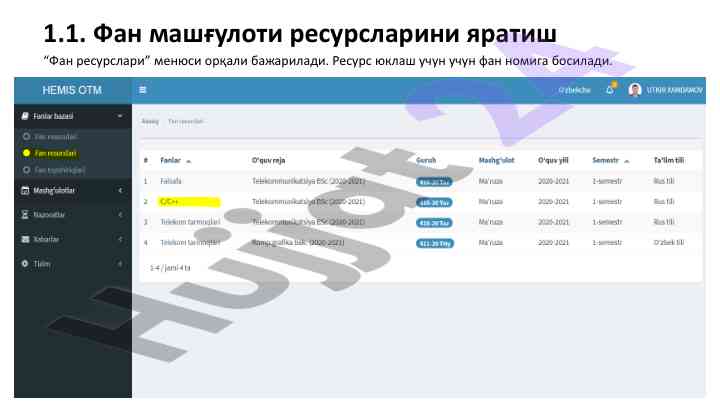The width and height of the screenshot is (720, 405).
Task: Sort the table by Guruh column
Action: [426, 160]
